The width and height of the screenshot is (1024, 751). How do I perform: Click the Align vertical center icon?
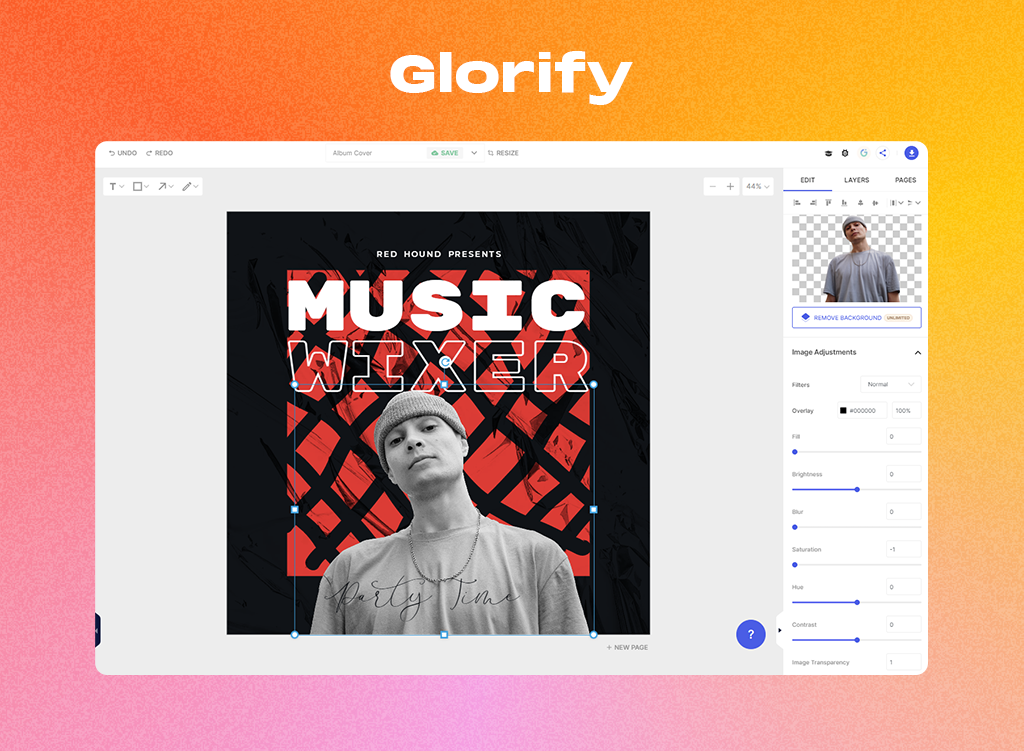click(x=860, y=203)
